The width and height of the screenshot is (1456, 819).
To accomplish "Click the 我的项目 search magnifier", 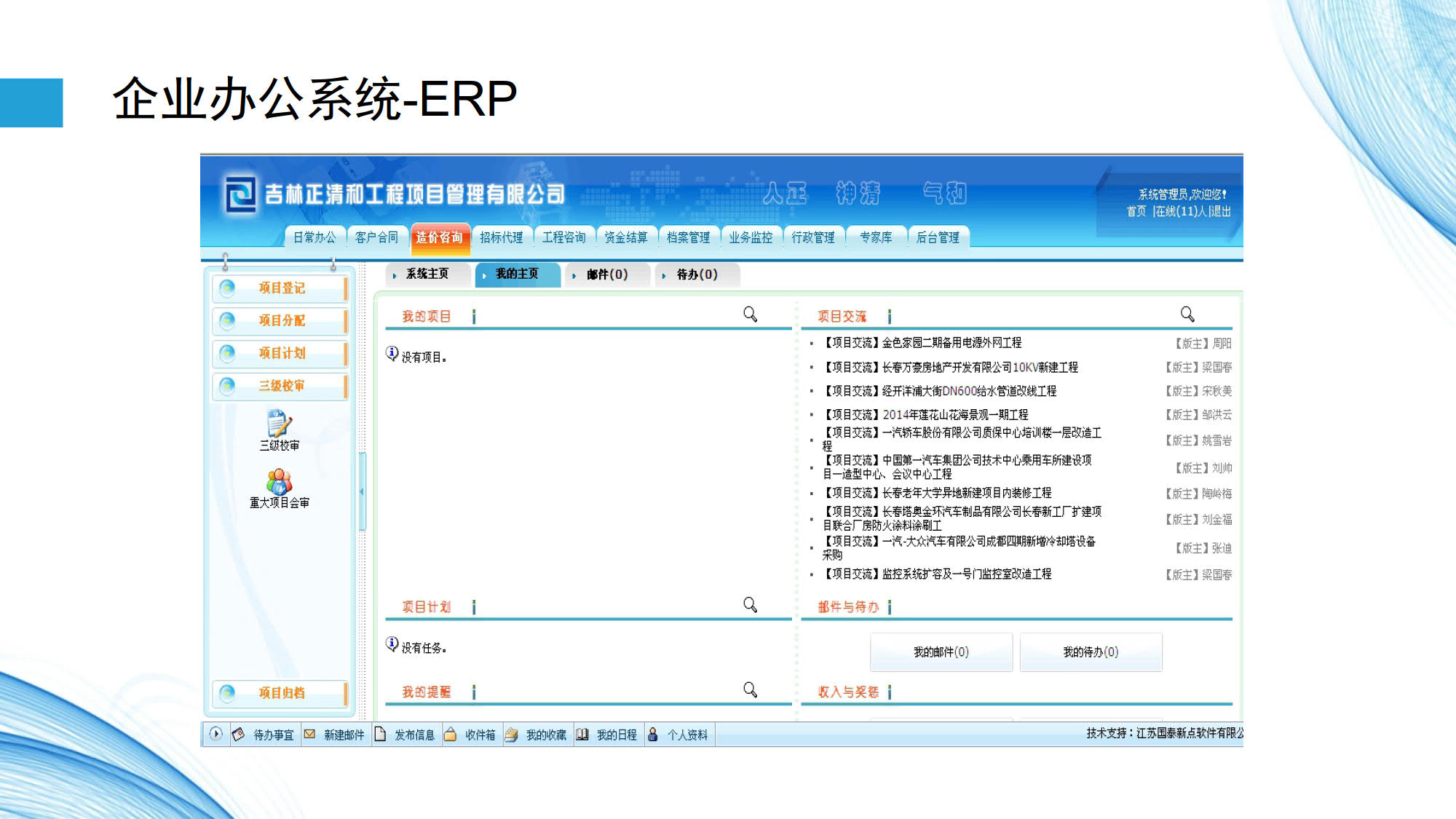I will click(x=750, y=314).
